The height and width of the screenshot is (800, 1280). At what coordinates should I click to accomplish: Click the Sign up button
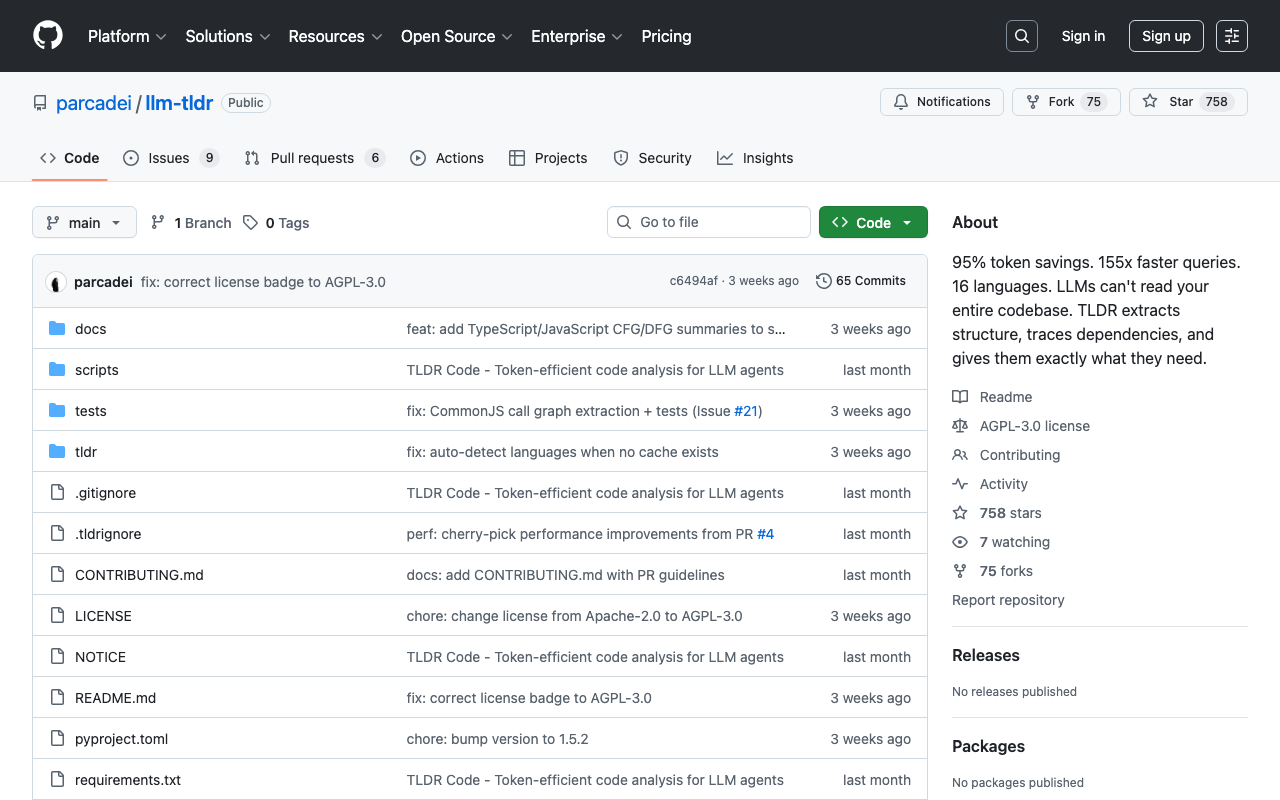[x=1166, y=35]
